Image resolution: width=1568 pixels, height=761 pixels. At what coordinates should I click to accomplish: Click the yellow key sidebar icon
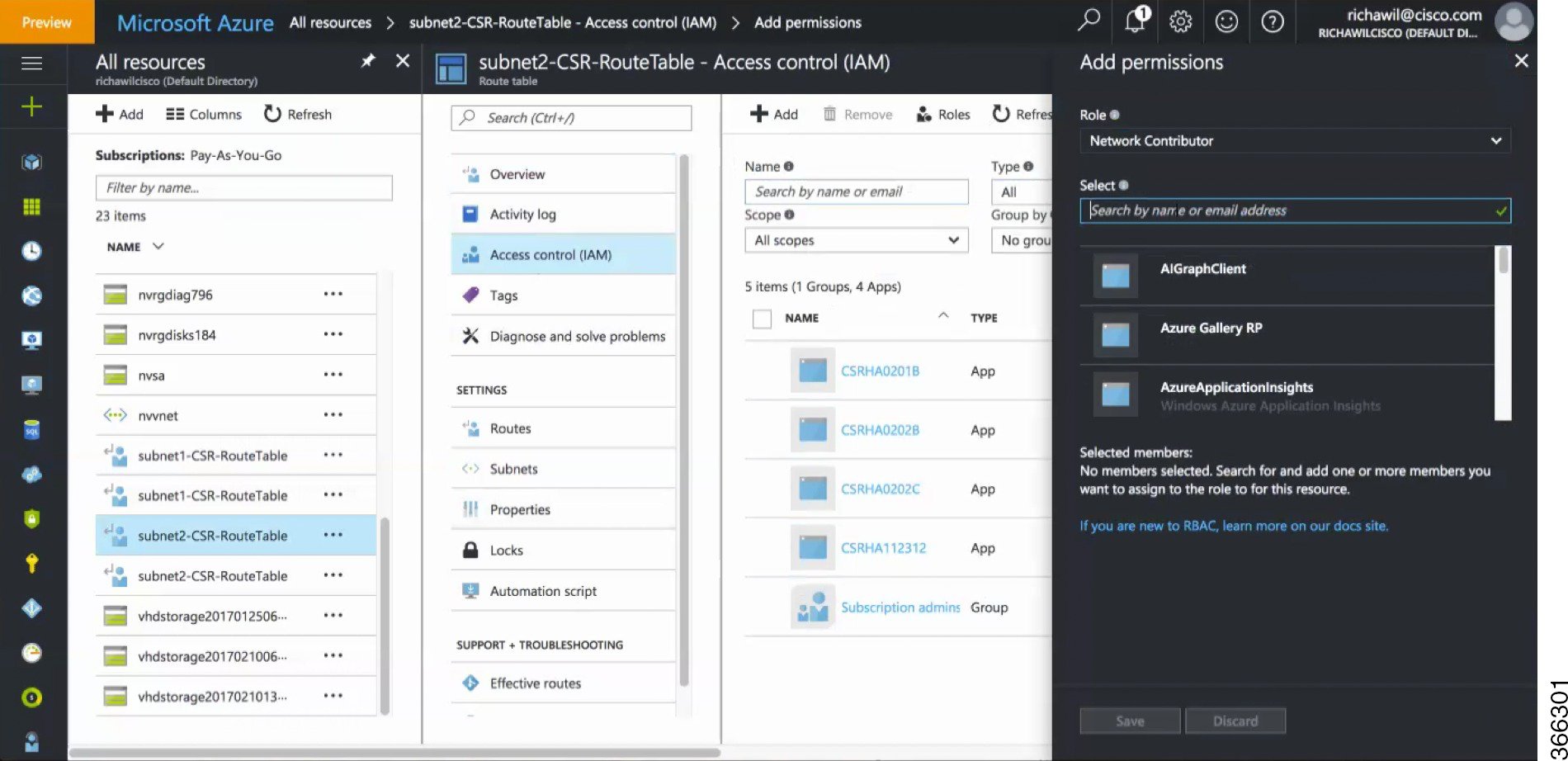click(31, 563)
